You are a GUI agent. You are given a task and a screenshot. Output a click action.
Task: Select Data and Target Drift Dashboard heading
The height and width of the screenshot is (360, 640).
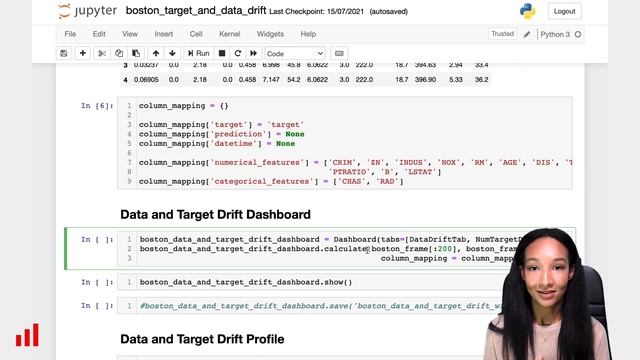[x=216, y=214]
